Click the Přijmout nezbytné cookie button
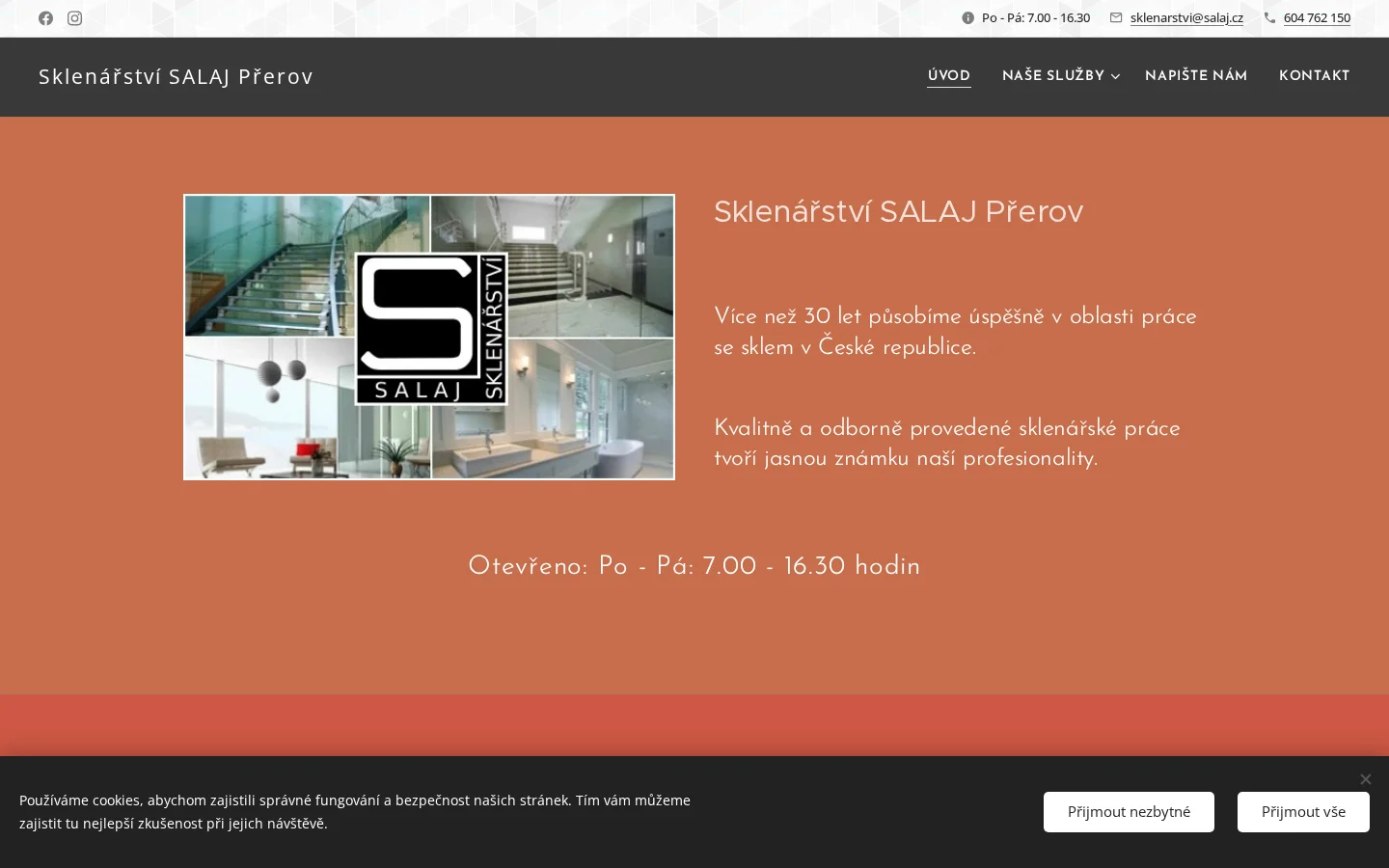Screen dimensions: 1389x868 (x=1129, y=811)
